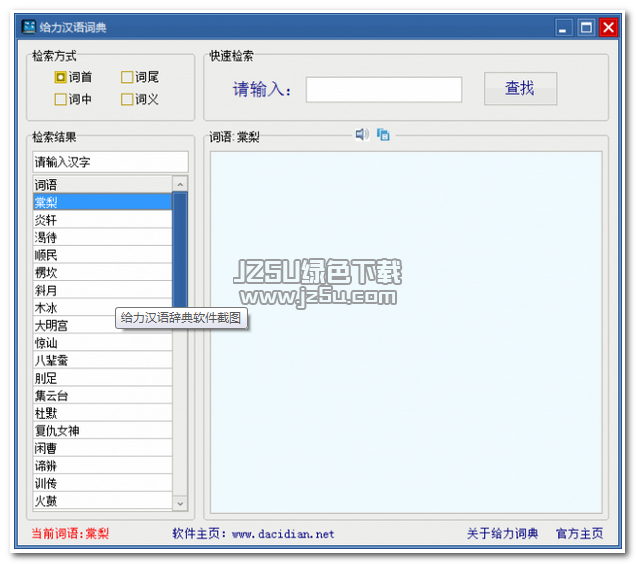Click the 请输入汉字 filter box
The image size is (636, 564).
110,162
